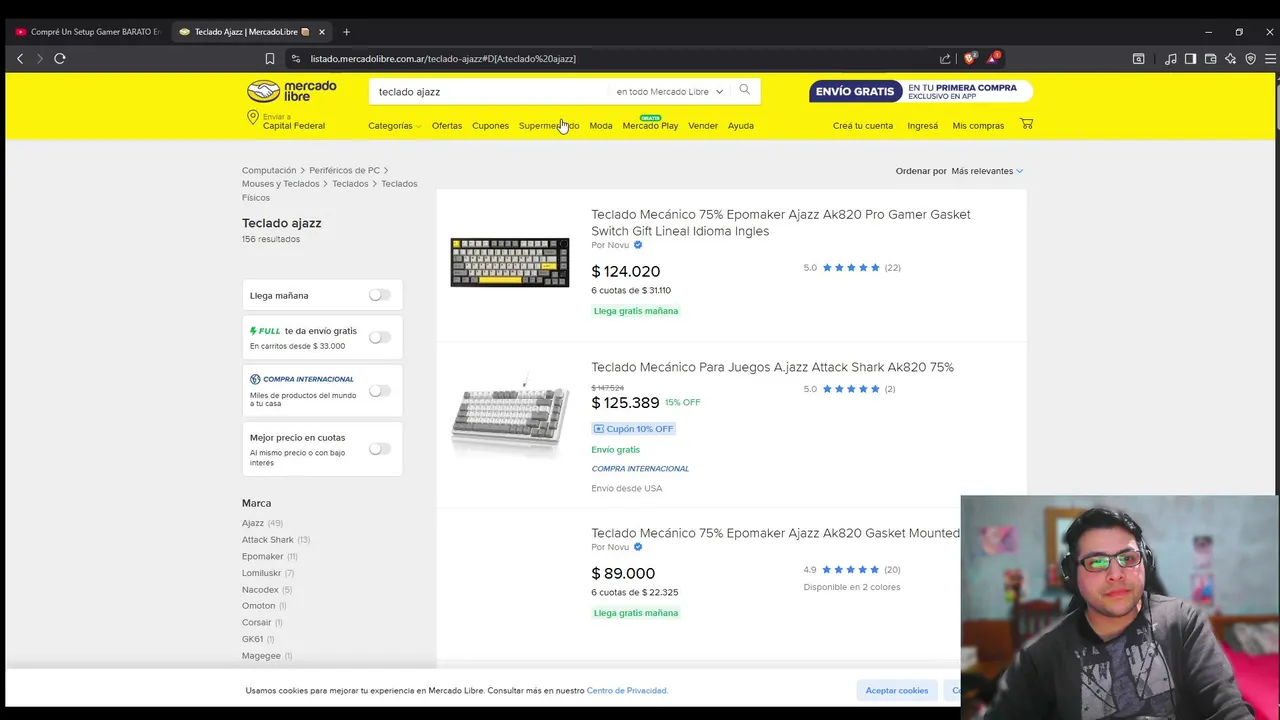
Task: Open Ak820 Gasket Mounted listing title
Action: pos(775,533)
